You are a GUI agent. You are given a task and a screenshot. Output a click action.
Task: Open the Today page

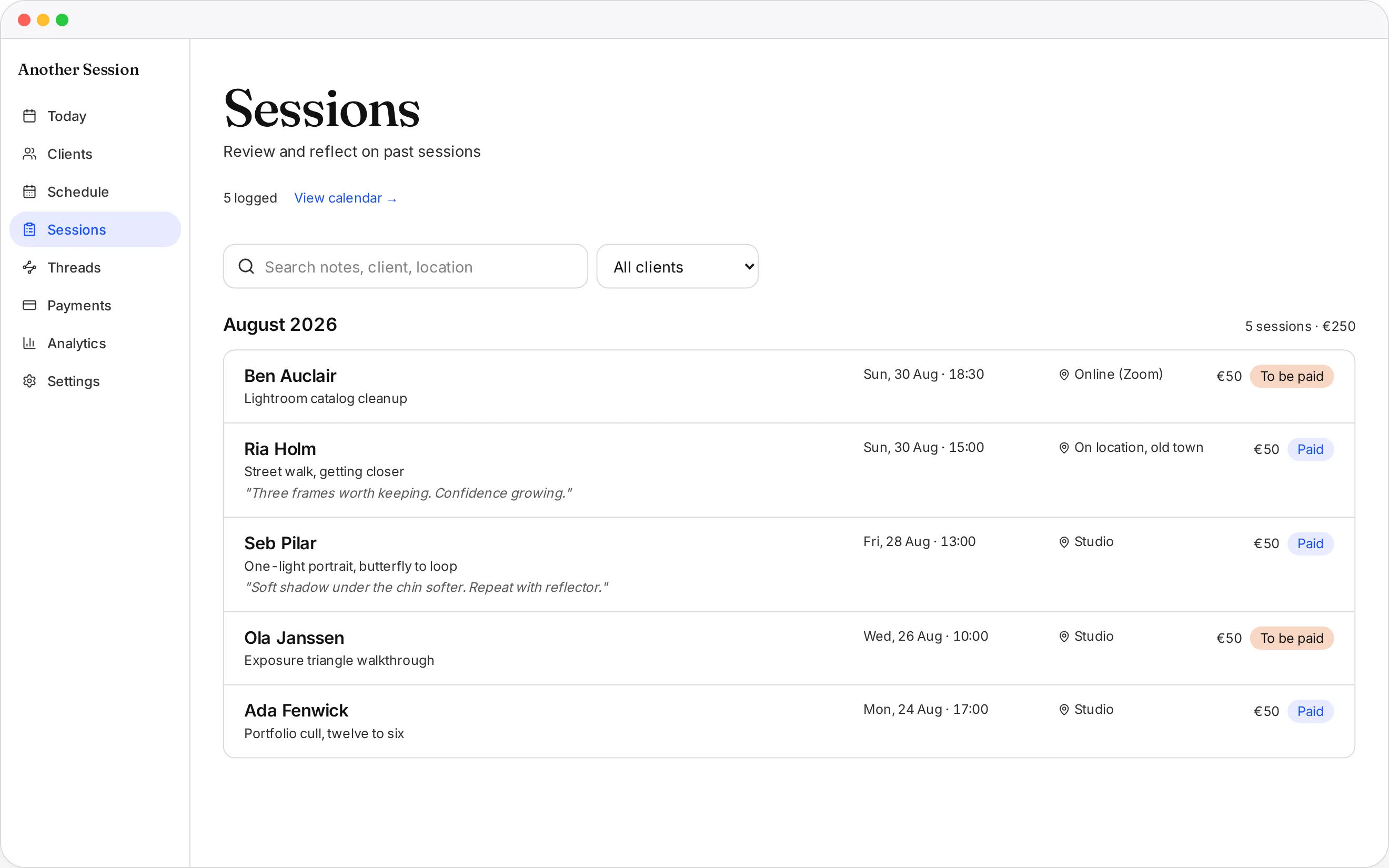click(x=95, y=116)
